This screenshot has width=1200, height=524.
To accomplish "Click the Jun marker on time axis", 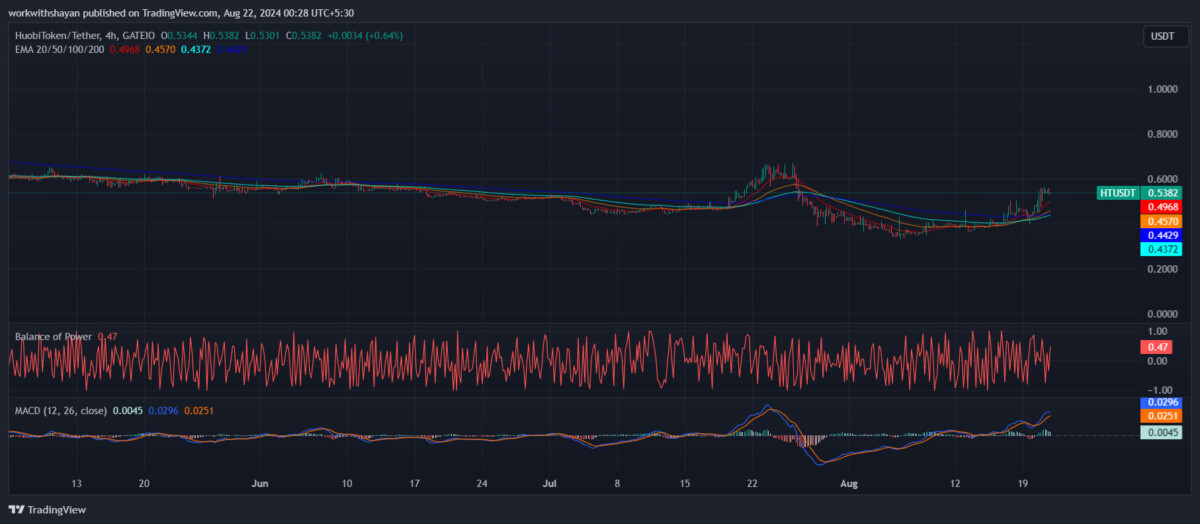I will tap(261, 484).
